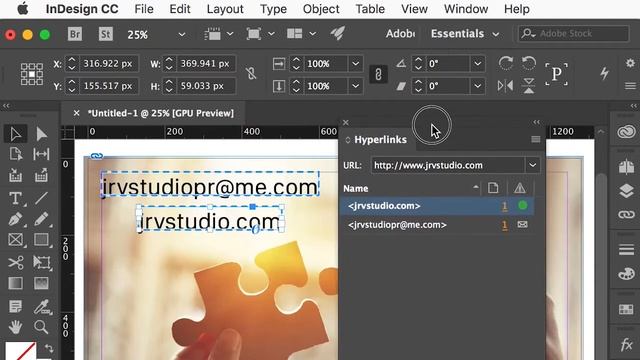This screenshot has width=640, height=360.
Task: Open the Links panel icon
Action: coord(626,214)
